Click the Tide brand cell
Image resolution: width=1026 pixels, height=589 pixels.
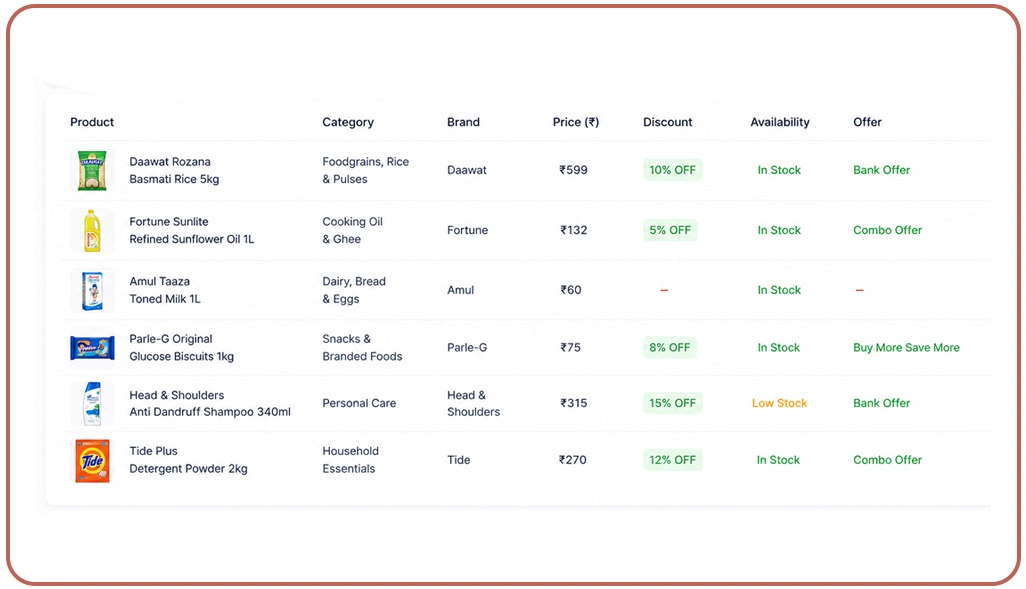(459, 460)
